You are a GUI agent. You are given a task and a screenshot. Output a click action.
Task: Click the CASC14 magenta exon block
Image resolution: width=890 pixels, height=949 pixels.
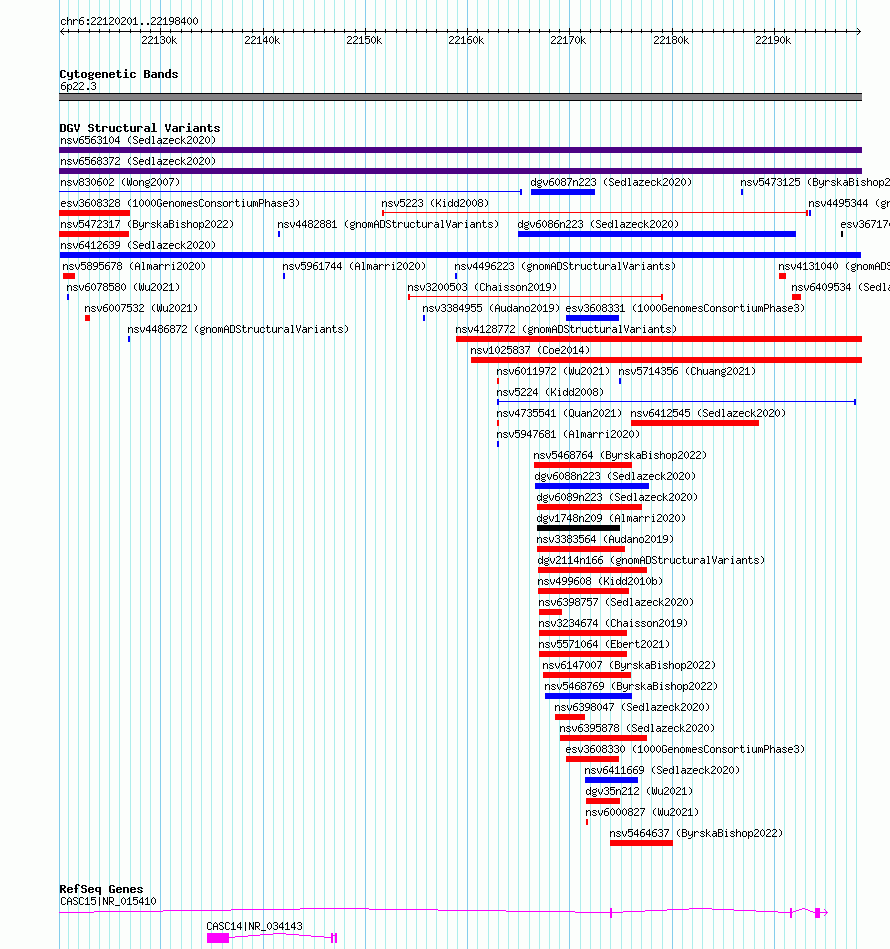pyautogui.click(x=218, y=938)
